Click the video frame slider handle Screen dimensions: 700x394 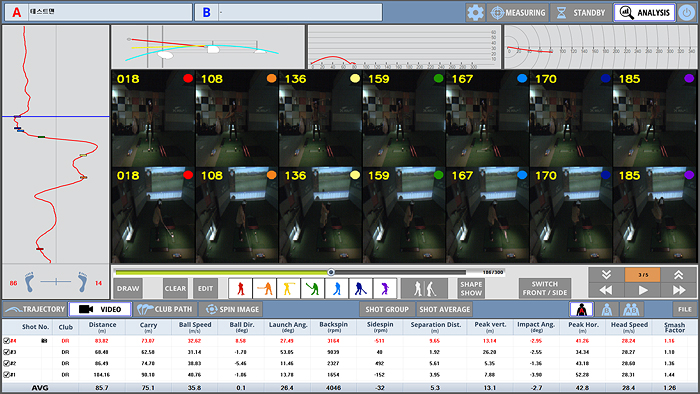point(331,272)
